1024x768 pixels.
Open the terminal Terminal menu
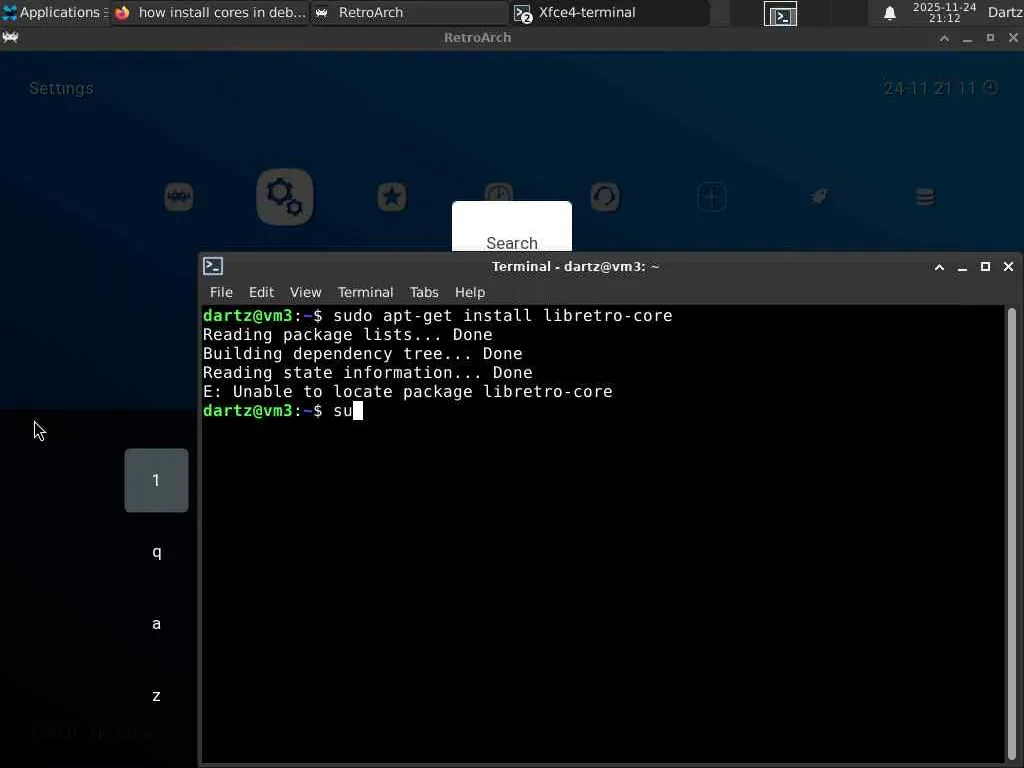click(366, 292)
